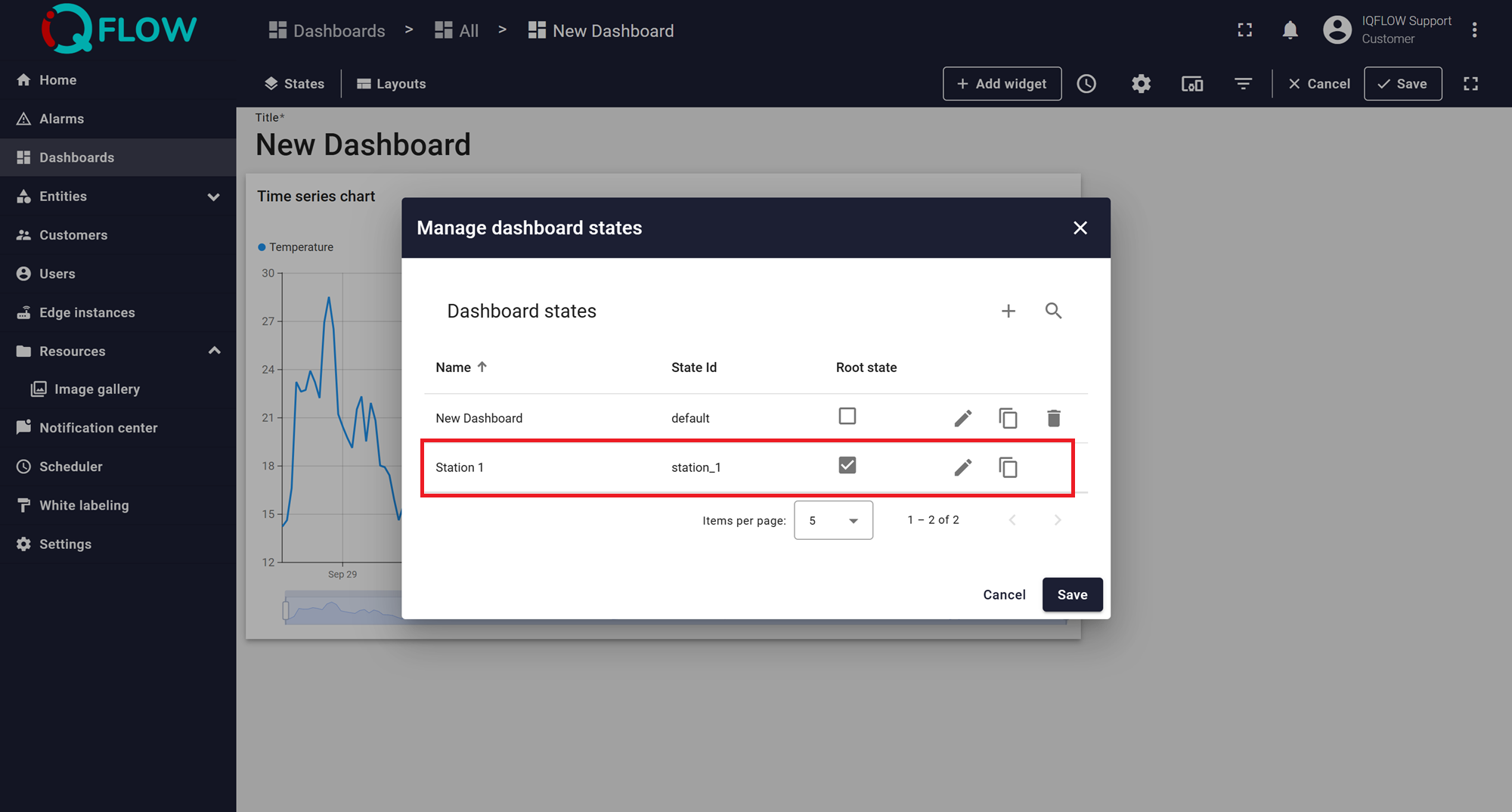Open the Items per page dropdown
1512x812 pixels.
click(833, 520)
